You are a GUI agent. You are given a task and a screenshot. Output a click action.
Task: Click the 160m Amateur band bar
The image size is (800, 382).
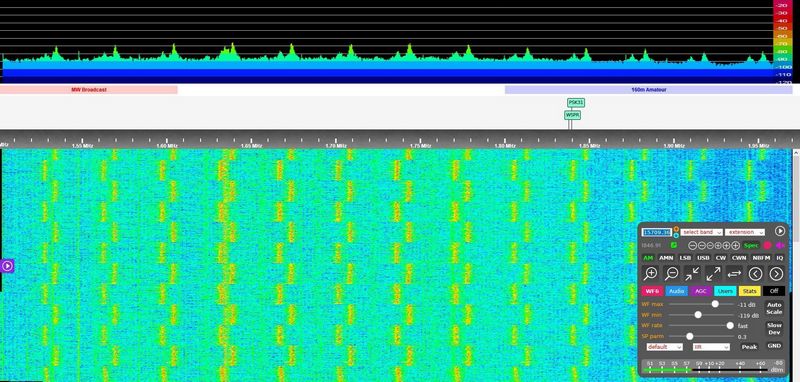[x=648, y=90]
